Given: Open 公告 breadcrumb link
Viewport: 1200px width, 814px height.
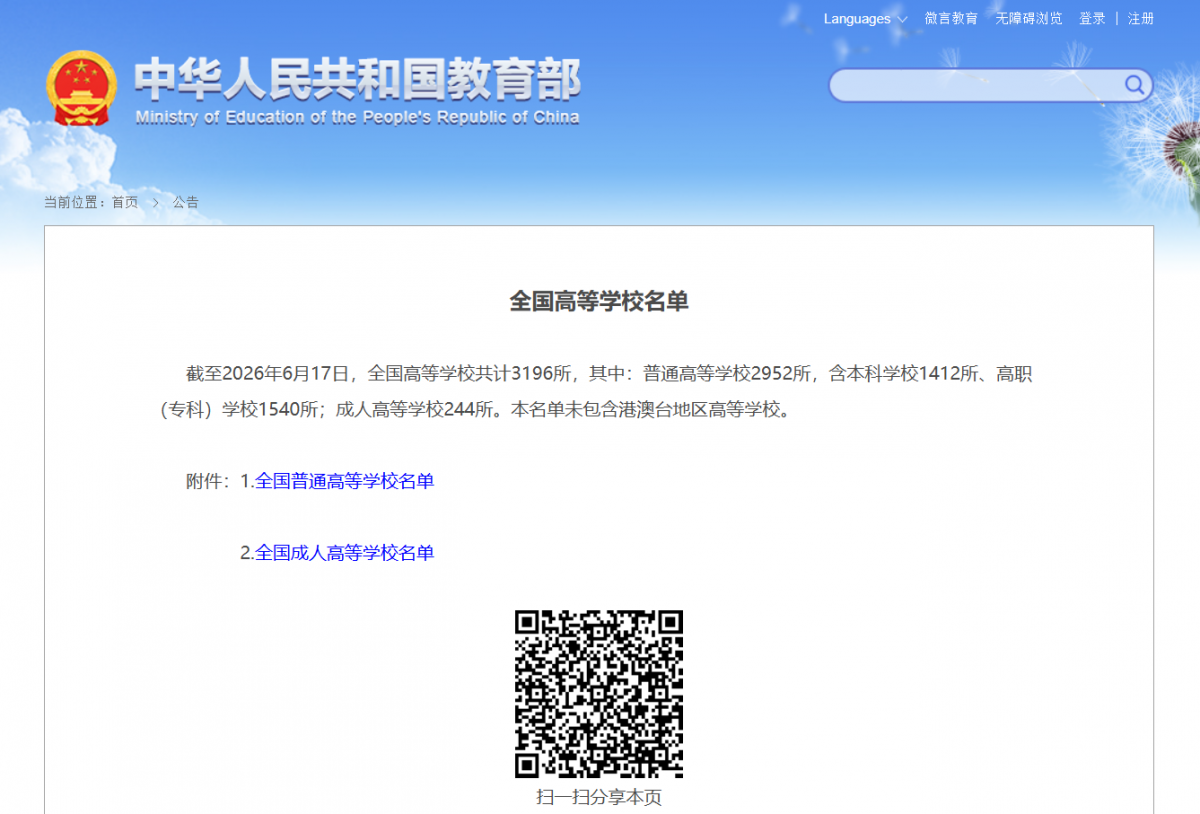Looking at the screenshot, I should [185, 202].
